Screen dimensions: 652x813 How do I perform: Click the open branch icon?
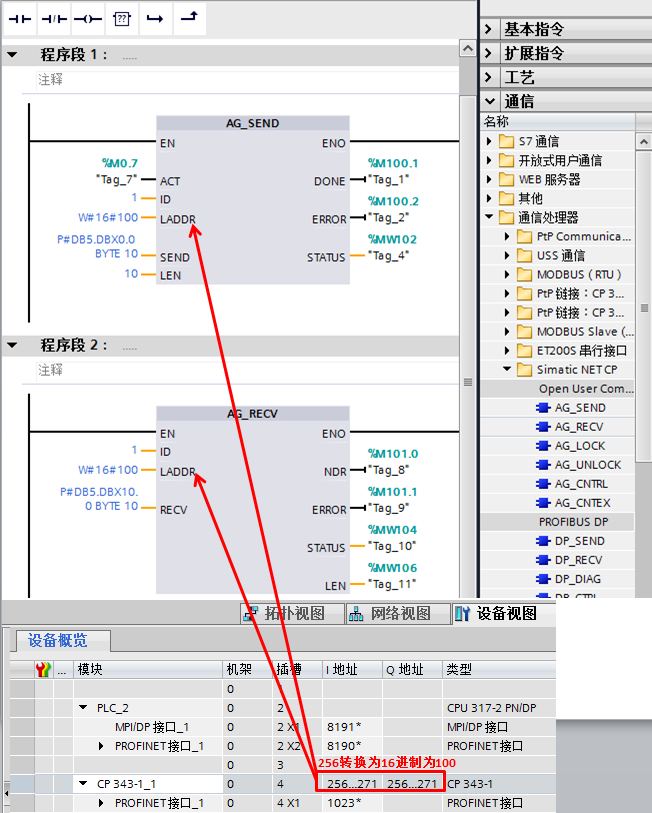point(154,18)
